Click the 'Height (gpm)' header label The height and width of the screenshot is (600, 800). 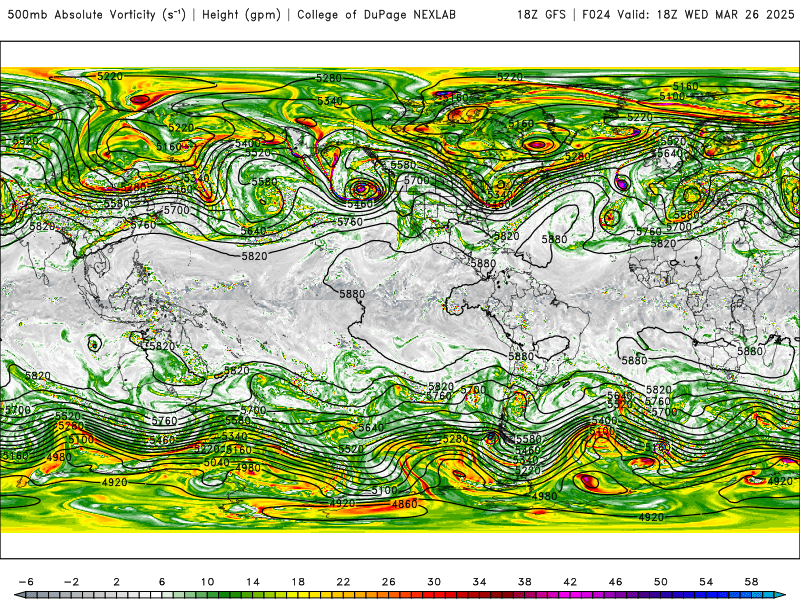(241, 15)
